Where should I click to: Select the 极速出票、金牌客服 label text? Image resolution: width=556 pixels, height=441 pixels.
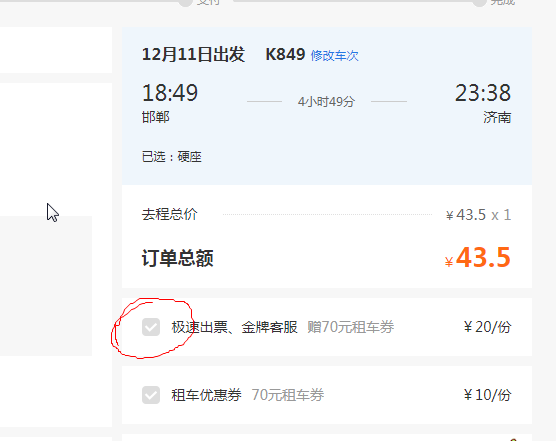click(234, 327)
